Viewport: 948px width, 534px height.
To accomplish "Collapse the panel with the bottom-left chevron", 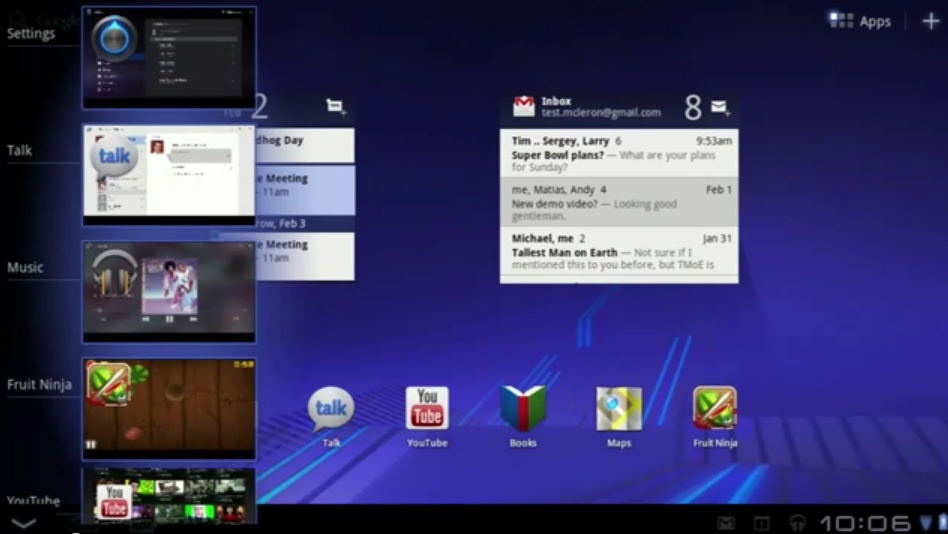I will click(x=23, y=522).
